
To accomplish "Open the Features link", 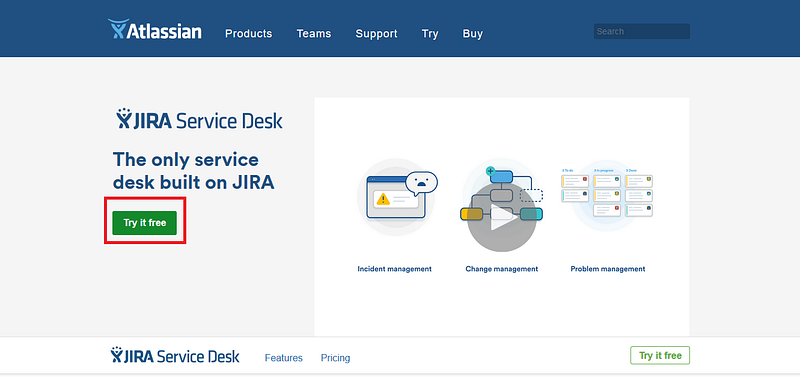I will (284, 358).
